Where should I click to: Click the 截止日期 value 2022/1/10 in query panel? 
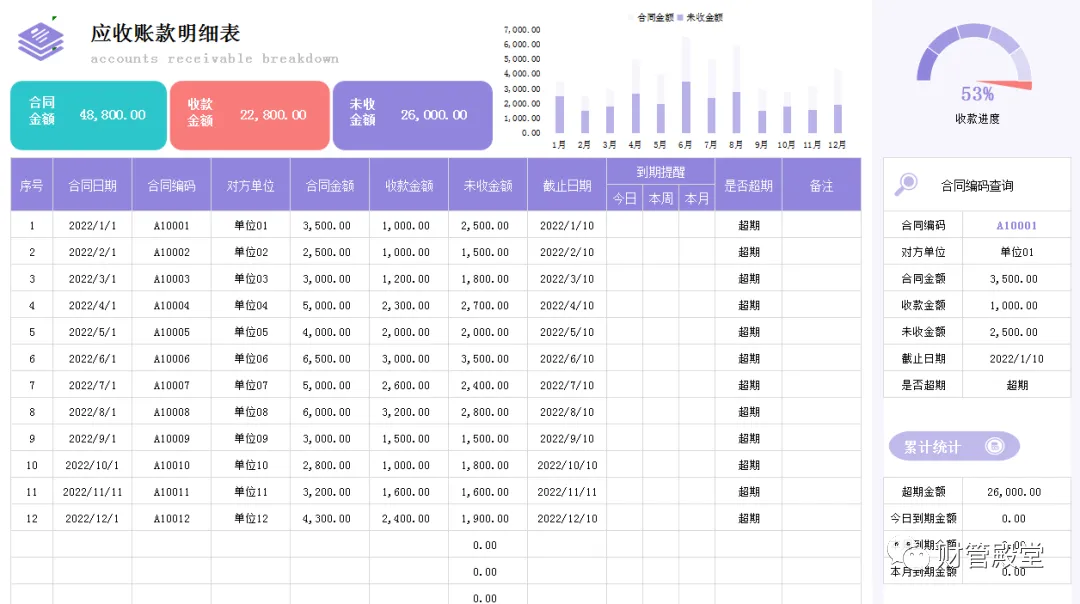tap(1017, 359)
